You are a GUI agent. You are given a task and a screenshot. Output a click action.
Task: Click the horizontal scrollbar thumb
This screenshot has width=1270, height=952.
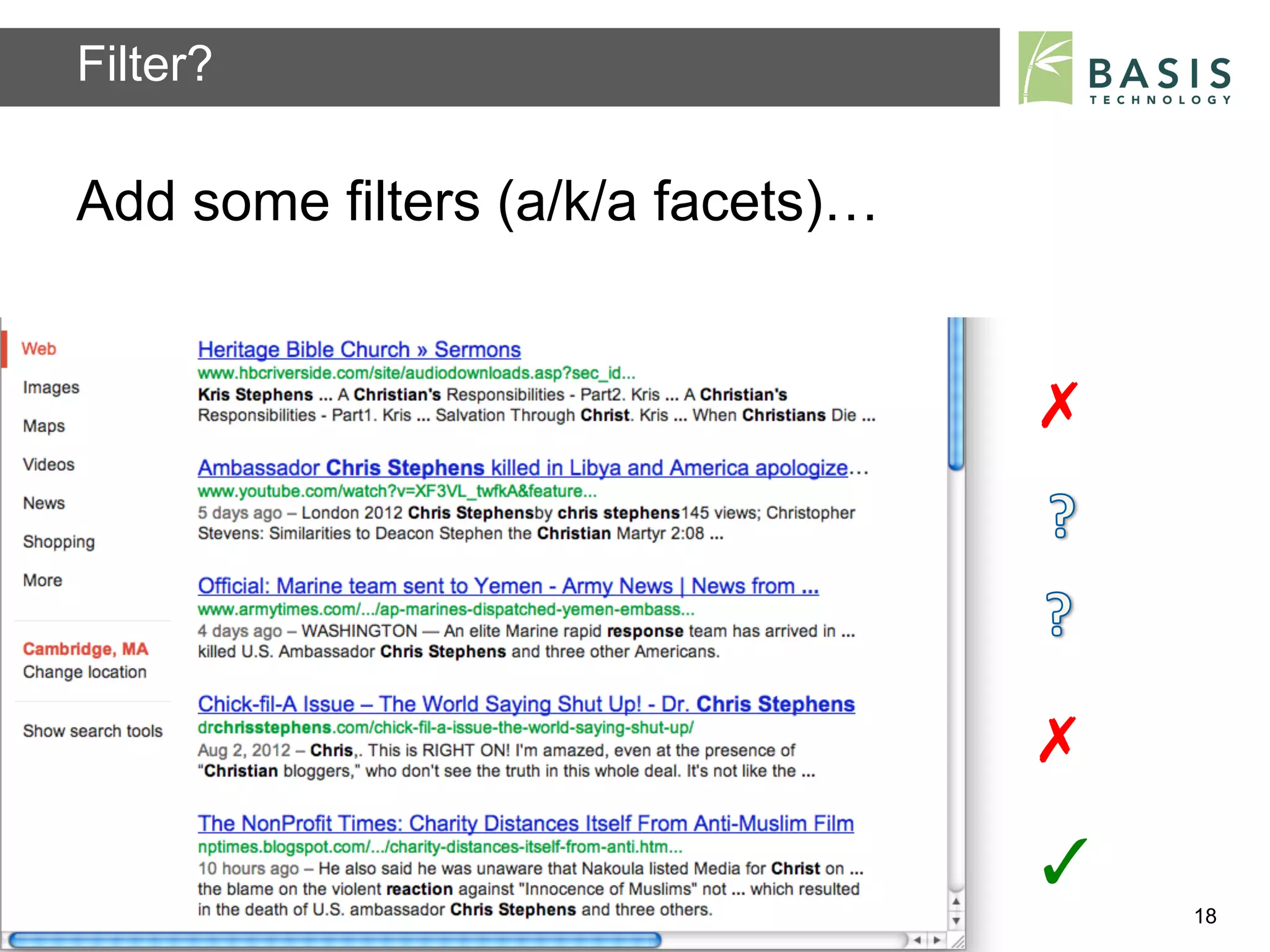pyautogui.click(x=335, y=940)
